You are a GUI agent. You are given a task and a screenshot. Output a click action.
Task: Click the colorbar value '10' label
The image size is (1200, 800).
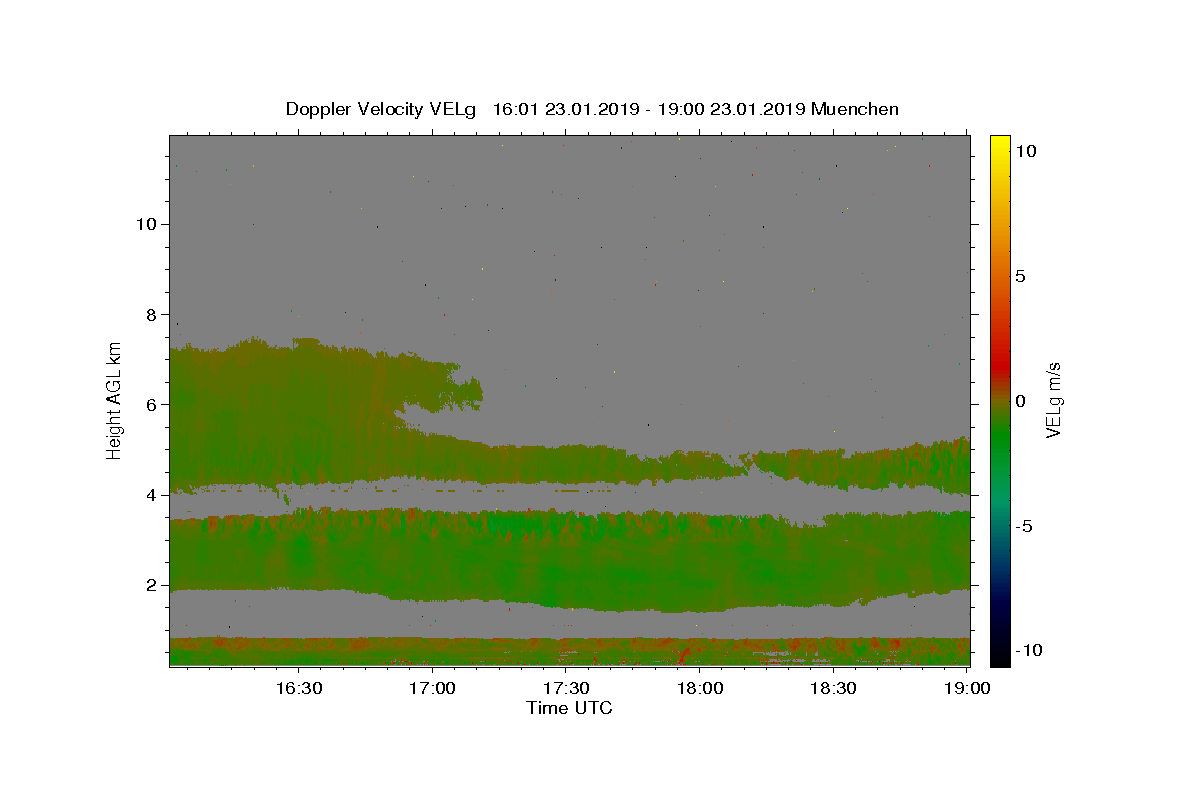tap(1025, 151)
